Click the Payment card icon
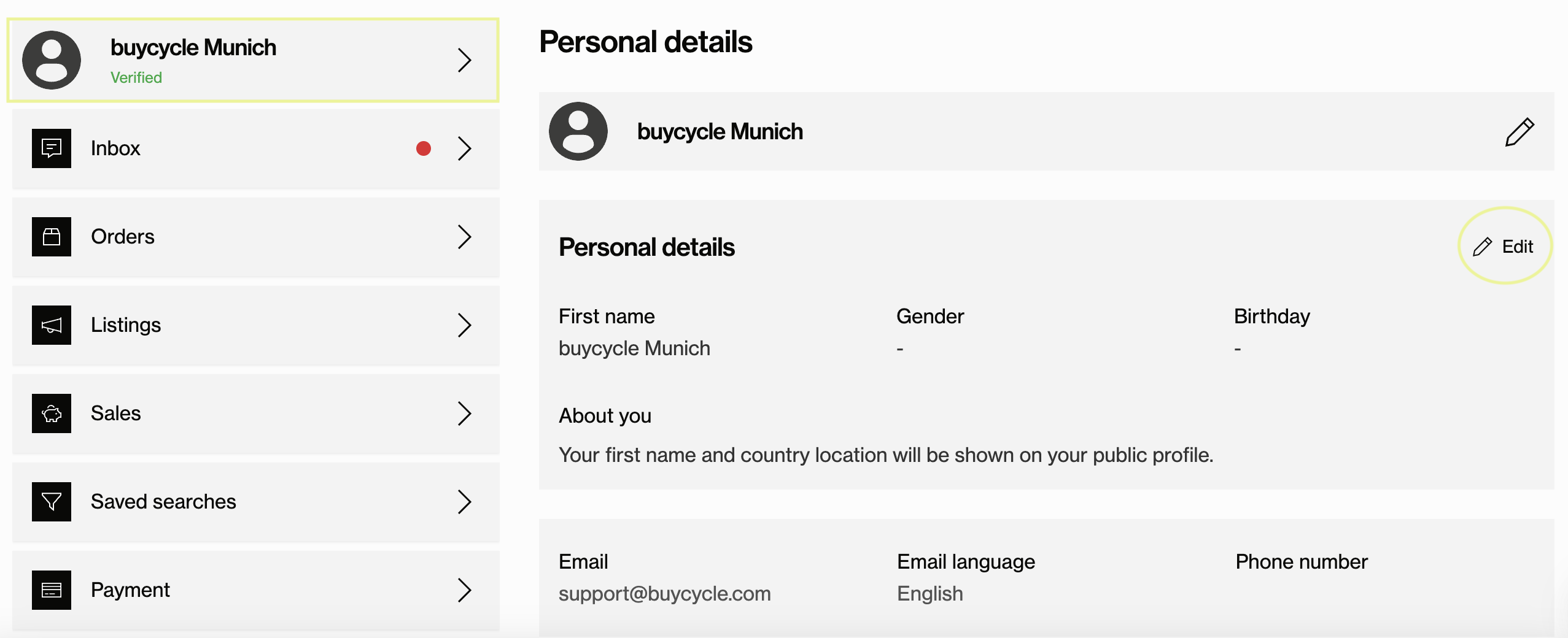 (x=52, y=590)
